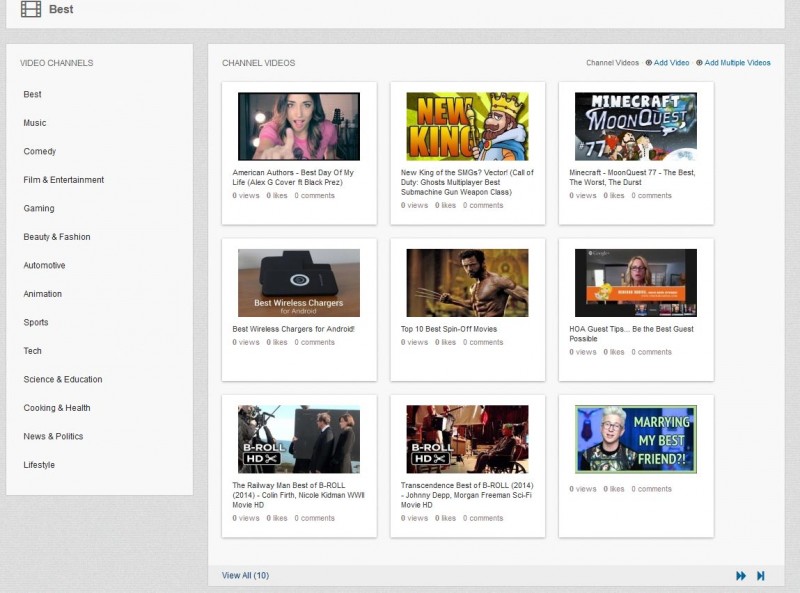The image size is (800, 593).
Task: Click View All (10) link
Action: [245, 576]
